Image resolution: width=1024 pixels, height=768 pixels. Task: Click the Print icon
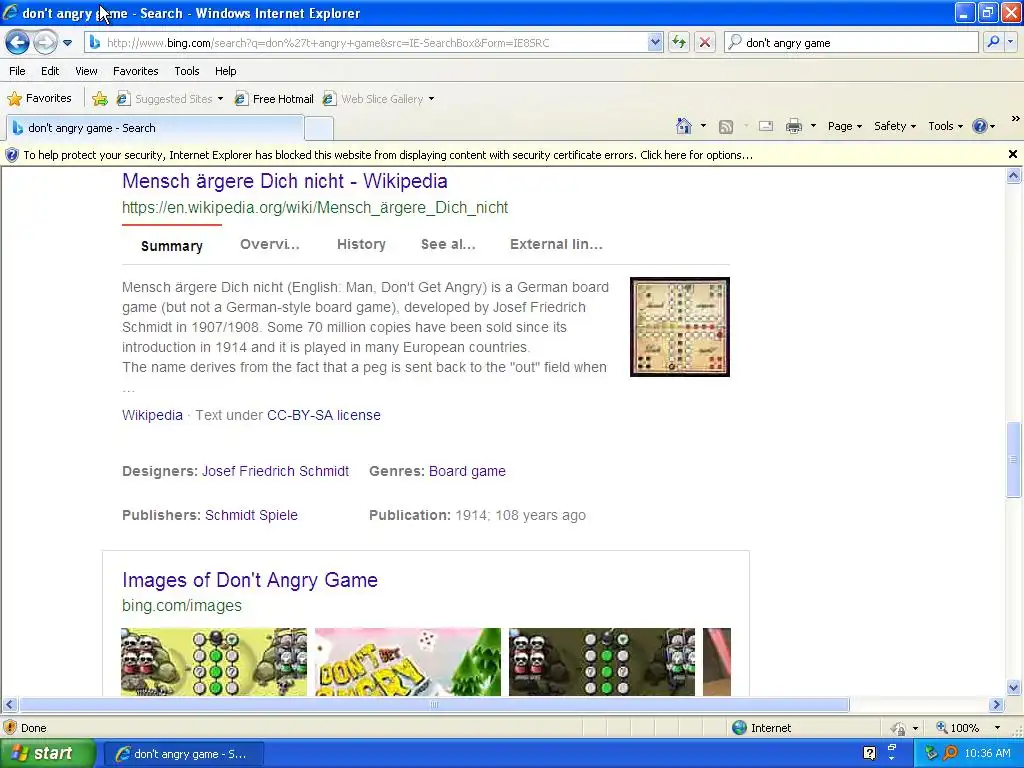point(793,126)
